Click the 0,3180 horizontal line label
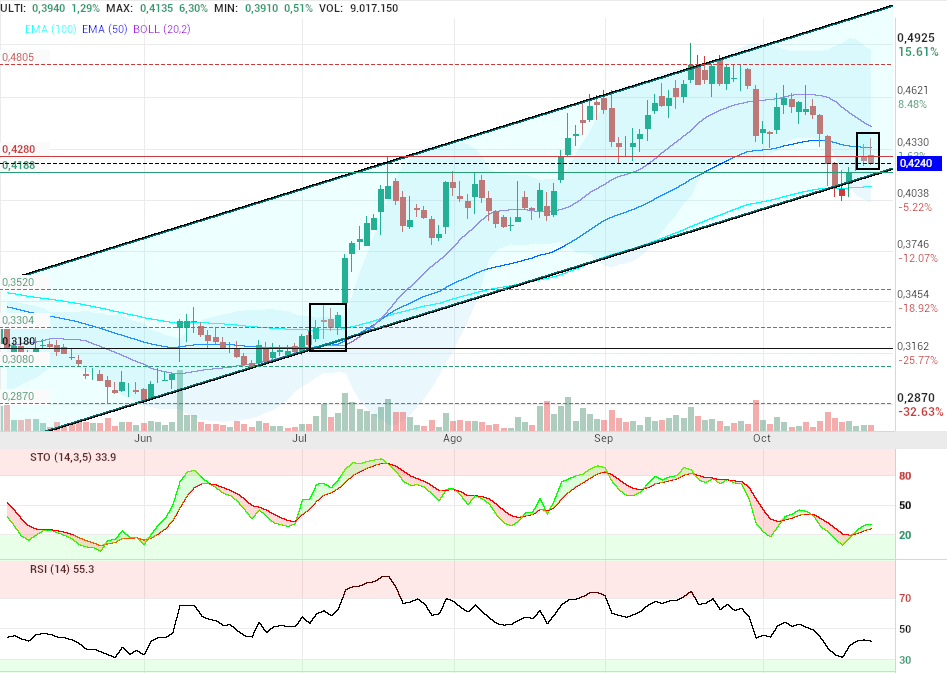 [19, 341]
